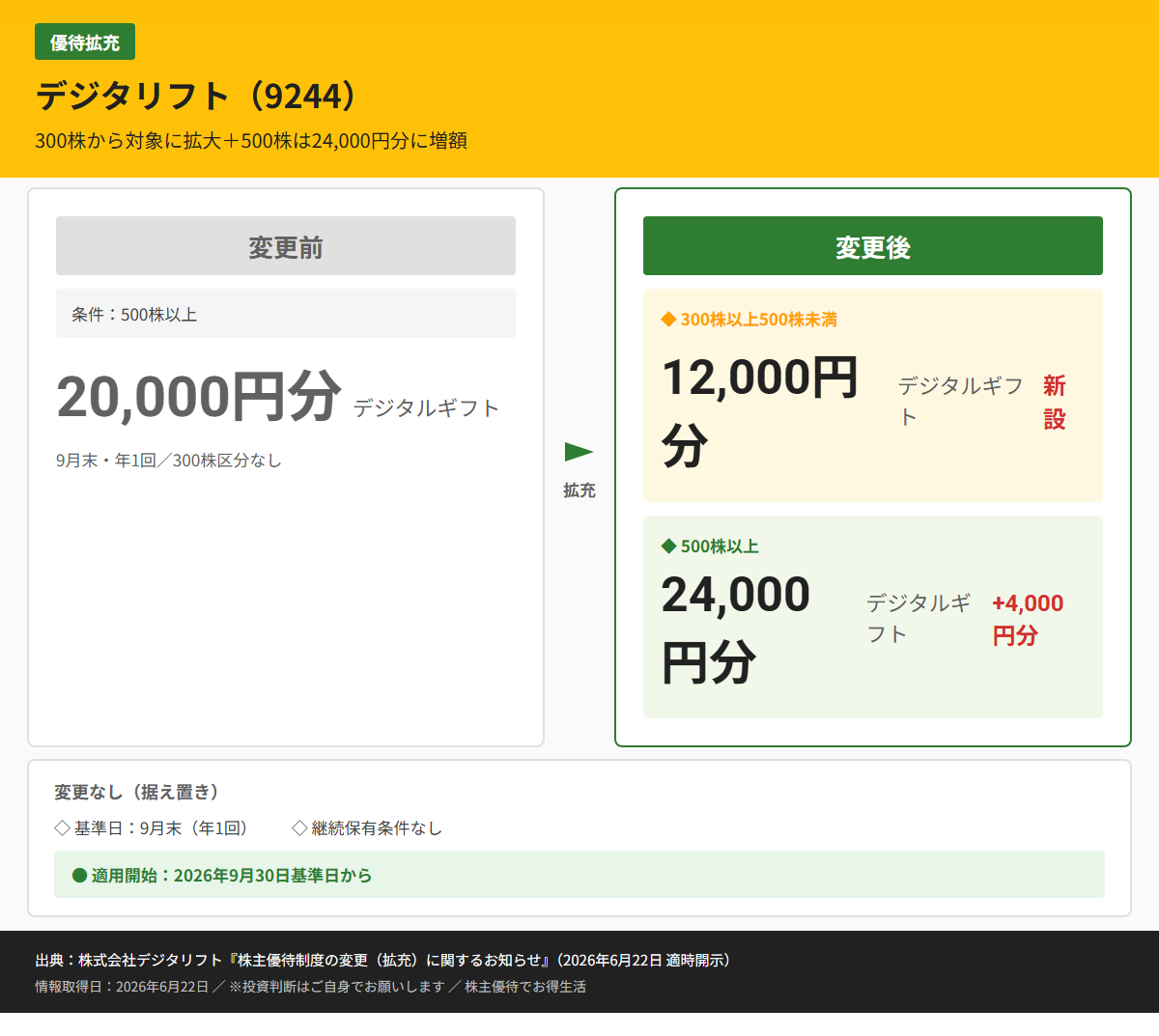Select the 300株以上500株未満 tier heading
This screenshot has height=1036, width=1159.
tap(759, 320)
